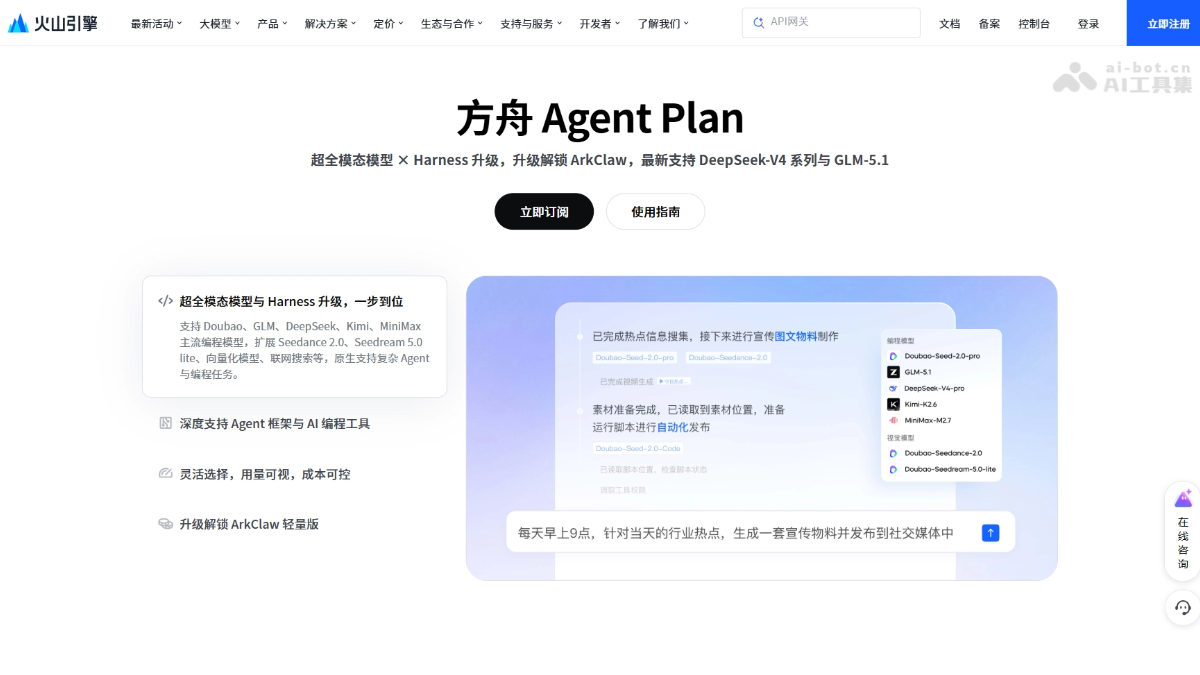This screenshot has height=675, width=1200.
Task: Click the DeepSeek-V4-pro model name
Action: click(934, 388)
